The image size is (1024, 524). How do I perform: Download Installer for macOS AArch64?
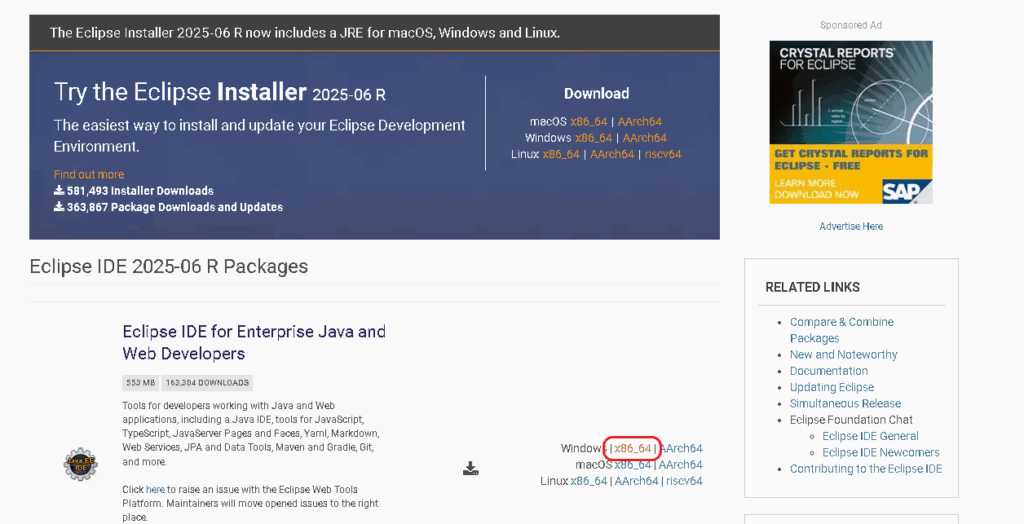point(639,122)
